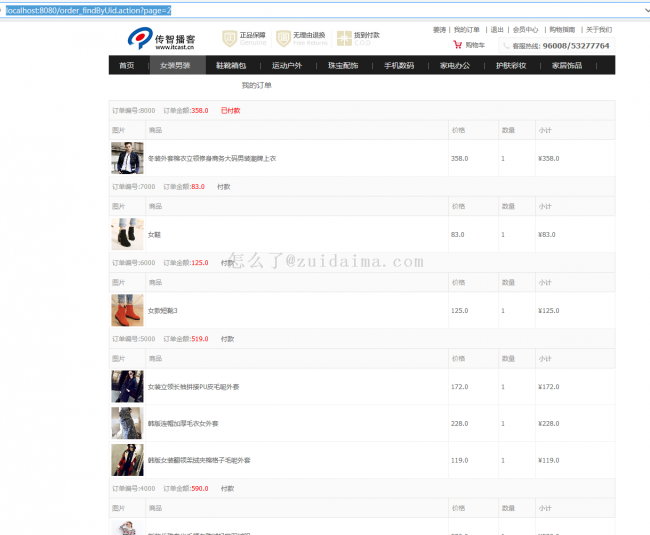Viewport: 650px width, 535px height.
Task: Go to 首页 in navigation bar
Action: (126, 65)
